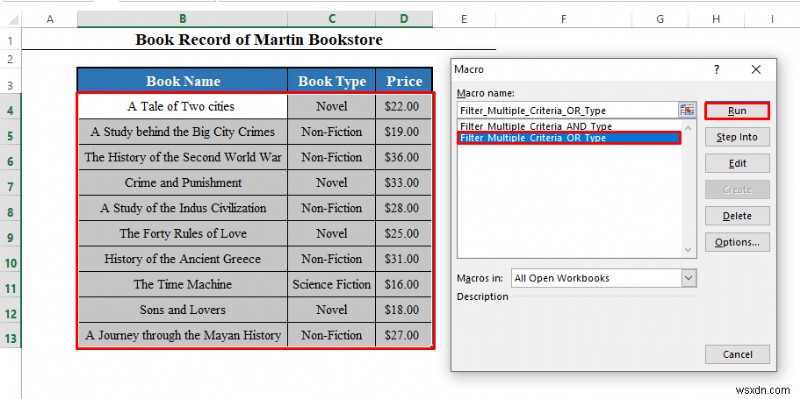Click the $33.00 price cell

pos(404,183)
